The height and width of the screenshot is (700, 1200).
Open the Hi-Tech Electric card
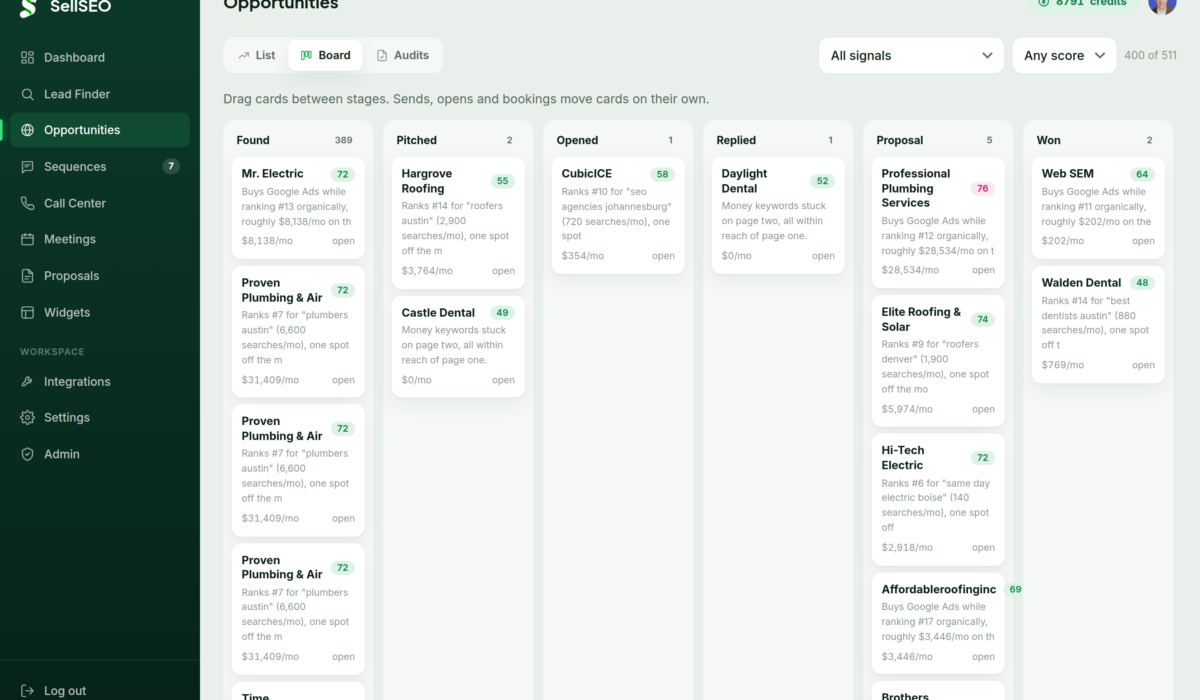click(x=938, y=499)
